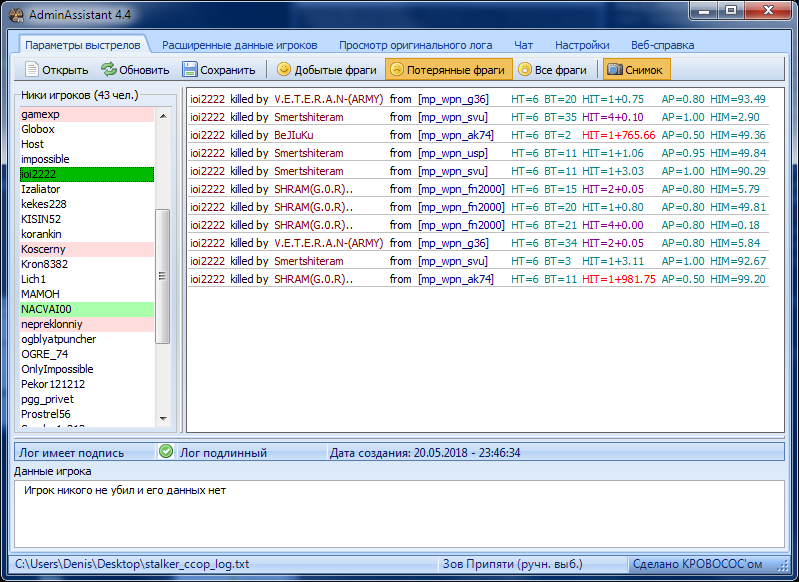
Task: Click the Сохранить button label
Action: point(228,70)
